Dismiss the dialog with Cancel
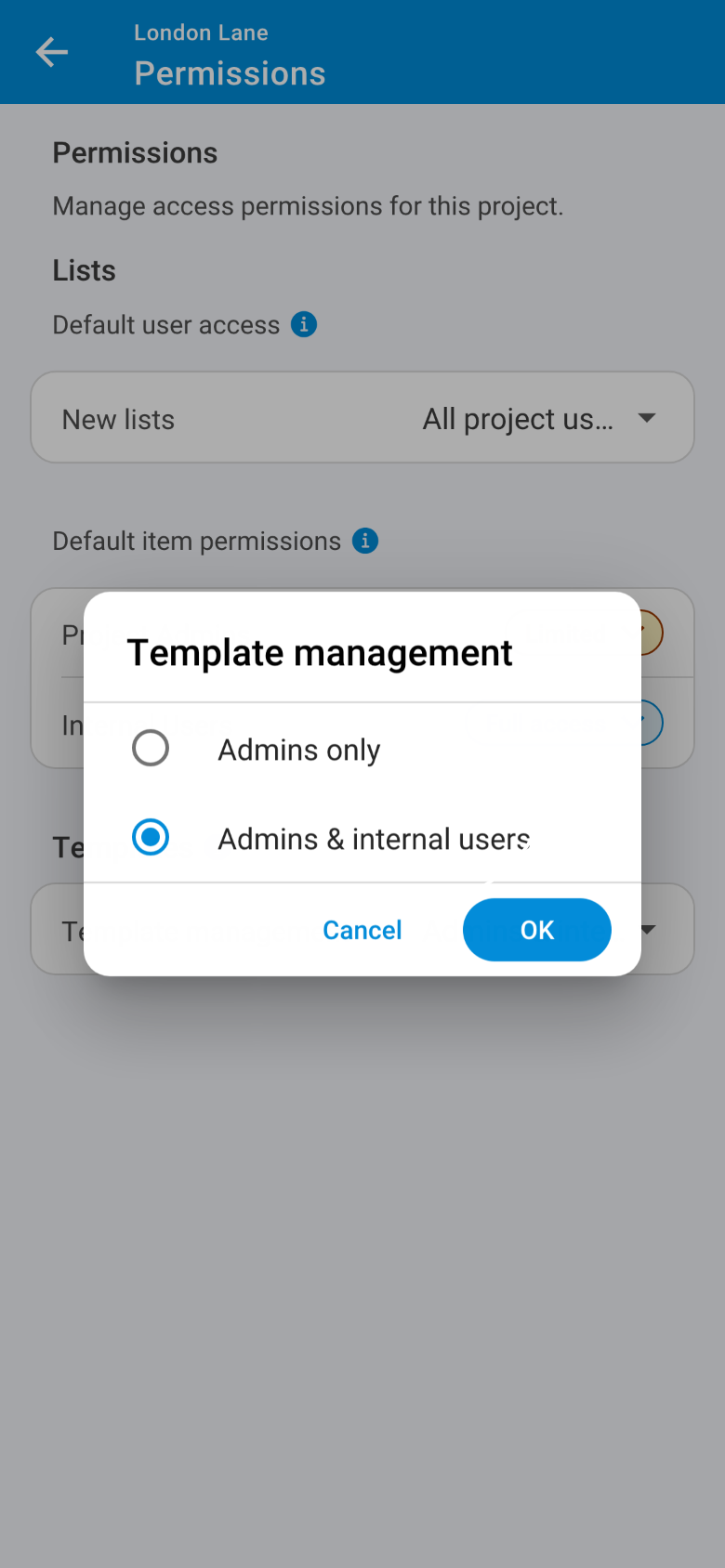The width and height of the screenshot is (725, 1568). 362,930
